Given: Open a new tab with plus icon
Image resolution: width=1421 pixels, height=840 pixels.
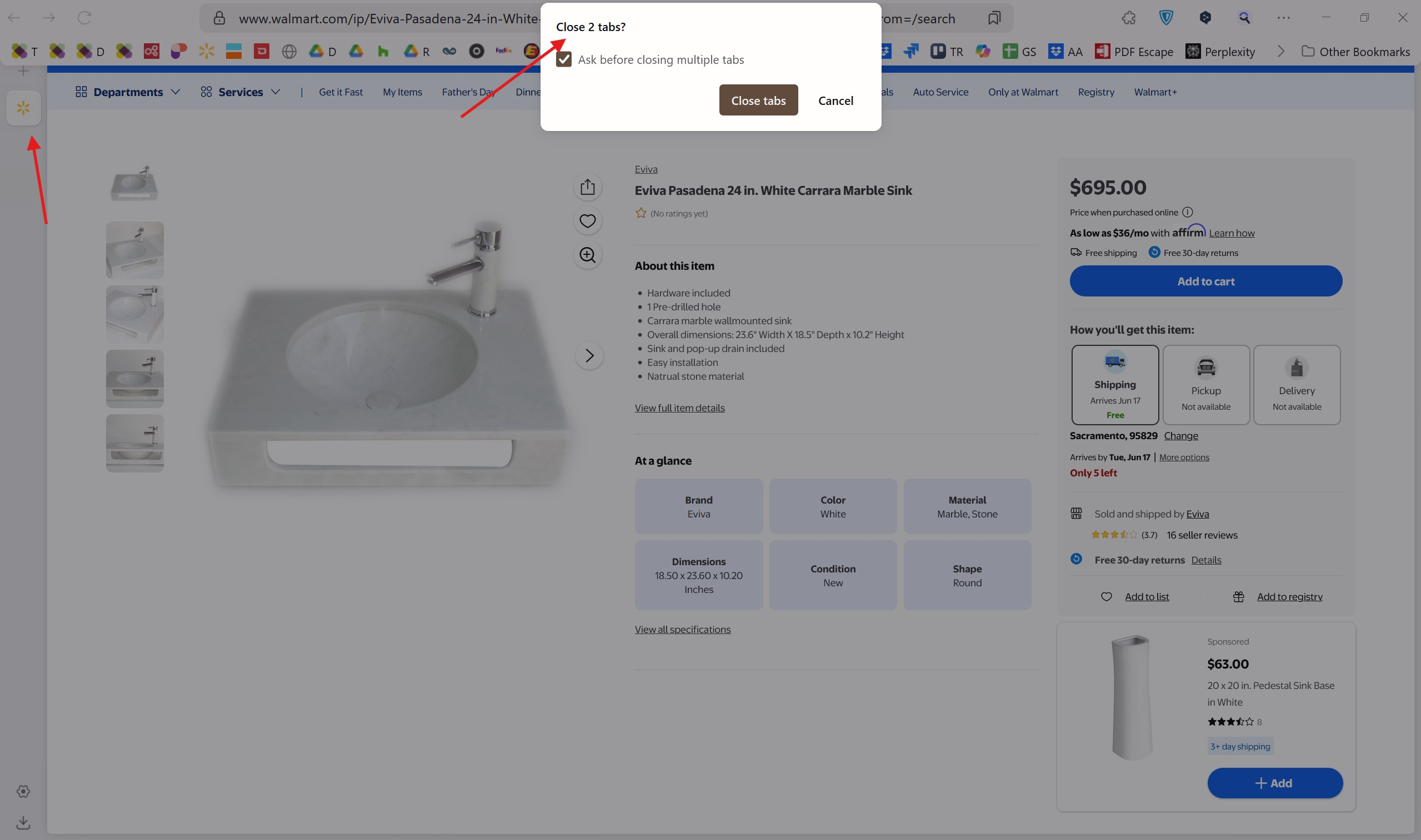Looking at the screenshot, I should coord(23,71).
